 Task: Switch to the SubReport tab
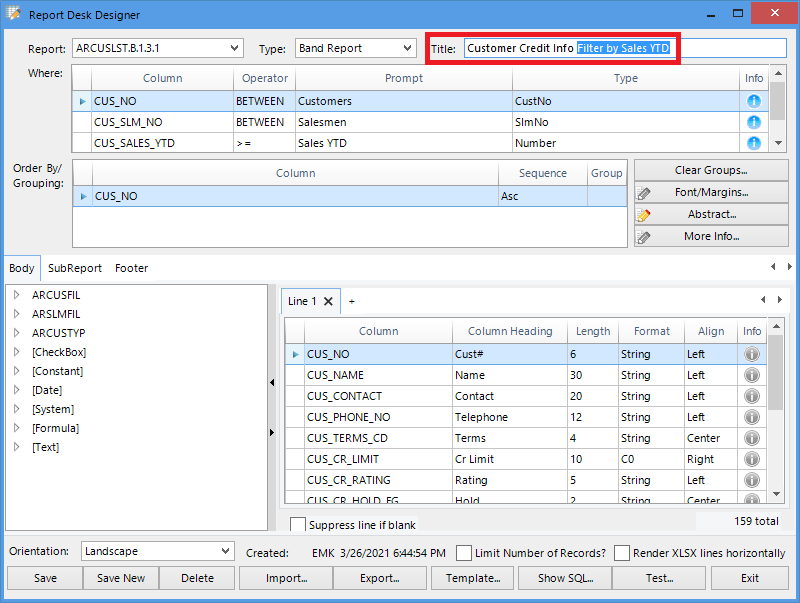(x=74, y=268)
